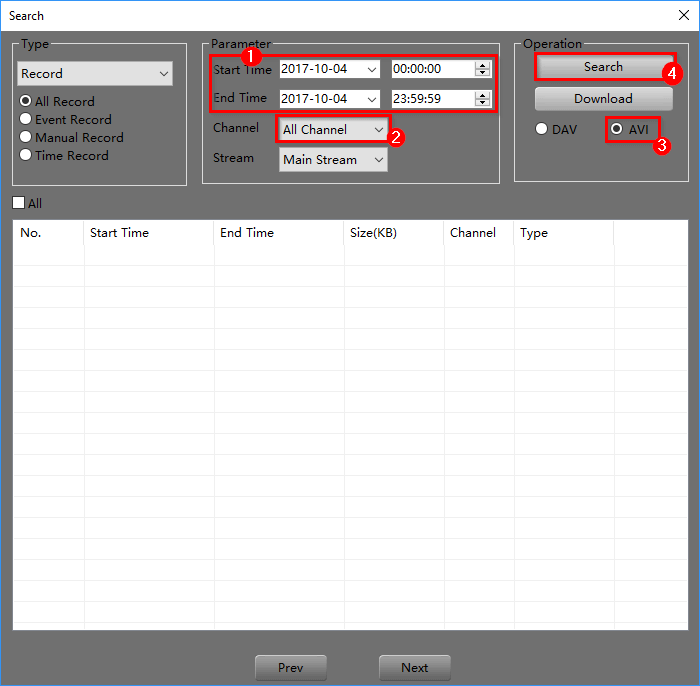Select the AVI format radio button
The width and height of the screenshot is (700, 686).
click(617, 130)
